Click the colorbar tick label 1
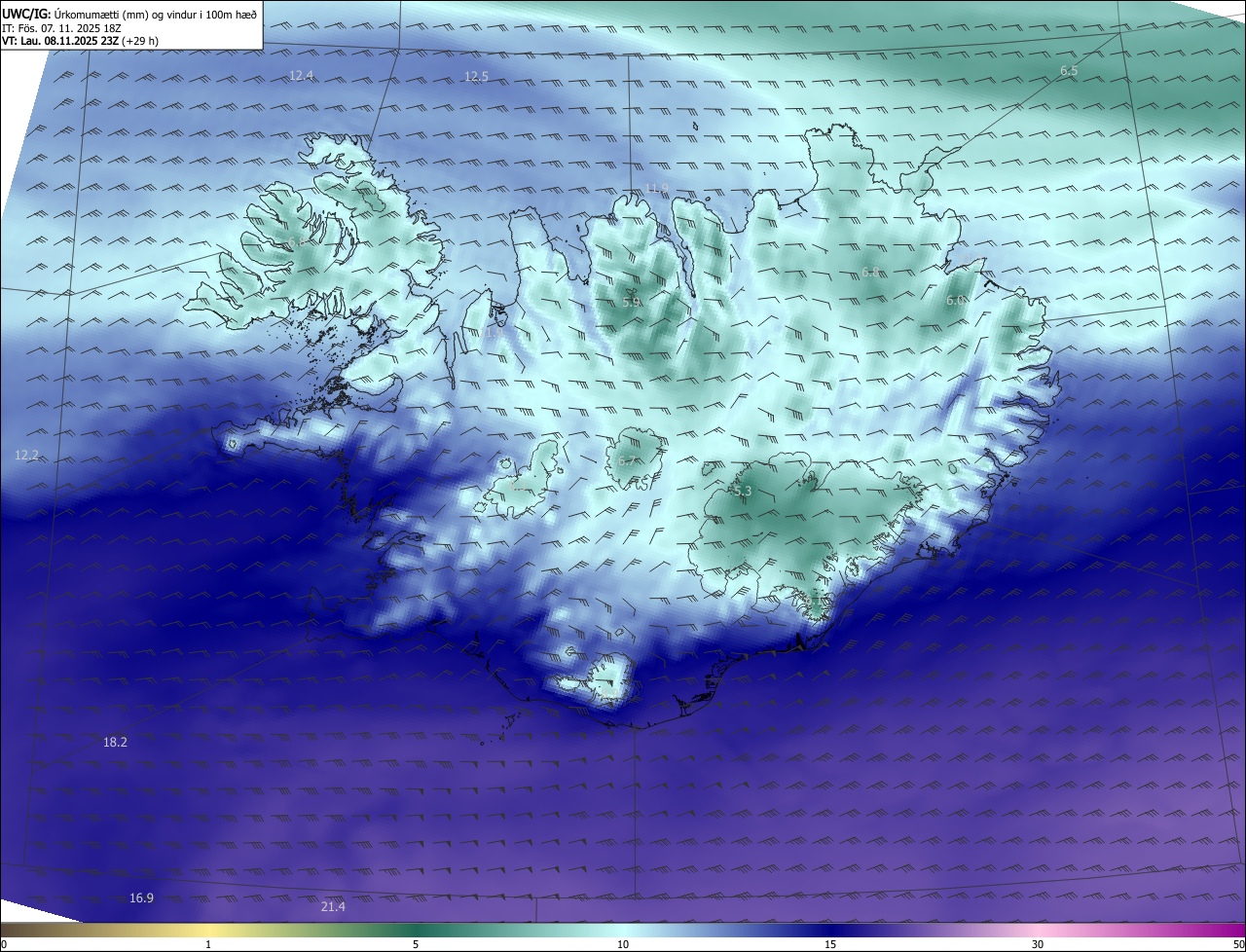 pos(208,944)
